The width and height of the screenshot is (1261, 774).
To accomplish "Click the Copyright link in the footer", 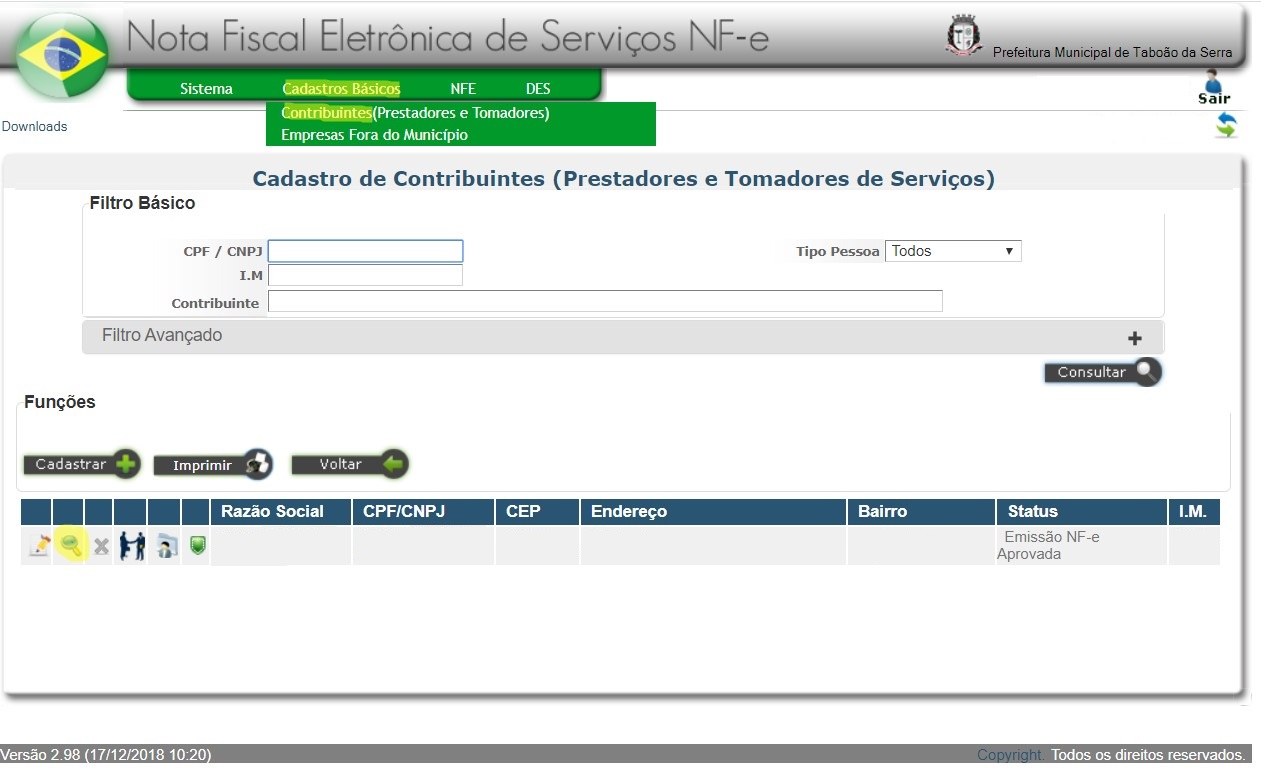I will 1011,755.
